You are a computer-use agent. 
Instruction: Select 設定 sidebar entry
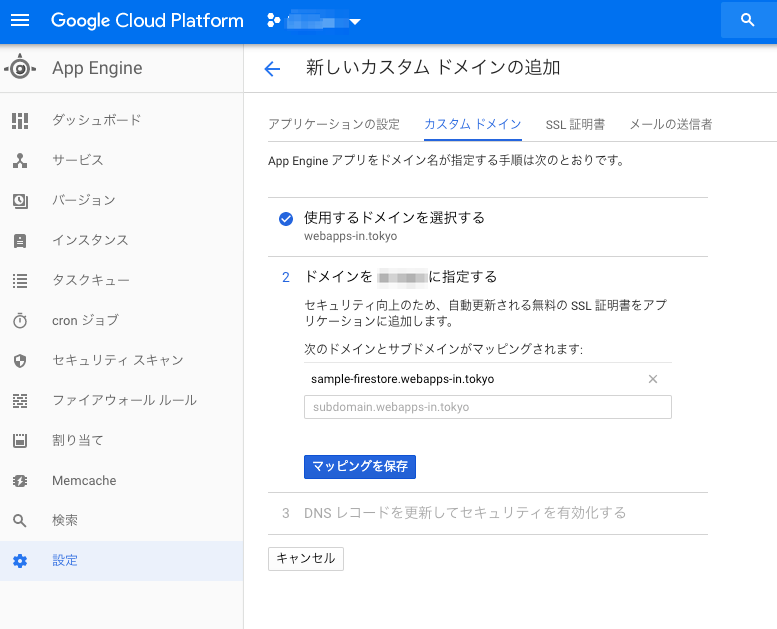(x=121, y=561)
